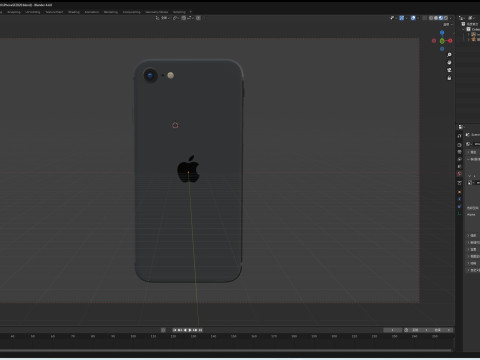Open the Output properties tab

[459, 152]
